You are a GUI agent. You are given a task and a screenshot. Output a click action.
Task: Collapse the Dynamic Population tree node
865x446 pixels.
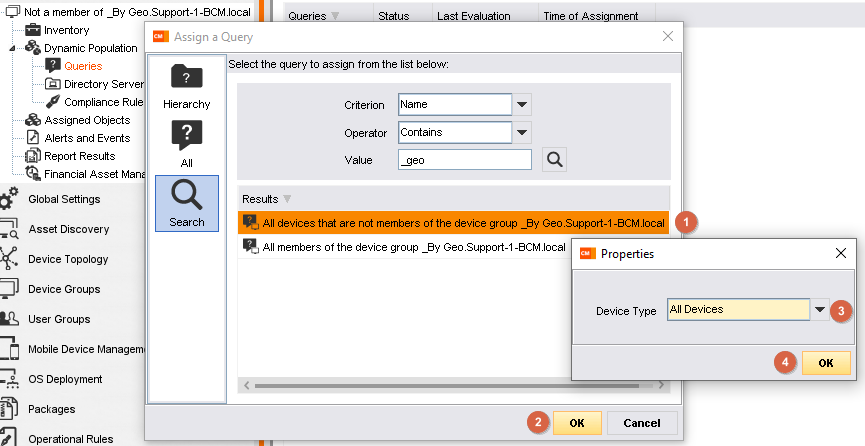coord(12,48)
